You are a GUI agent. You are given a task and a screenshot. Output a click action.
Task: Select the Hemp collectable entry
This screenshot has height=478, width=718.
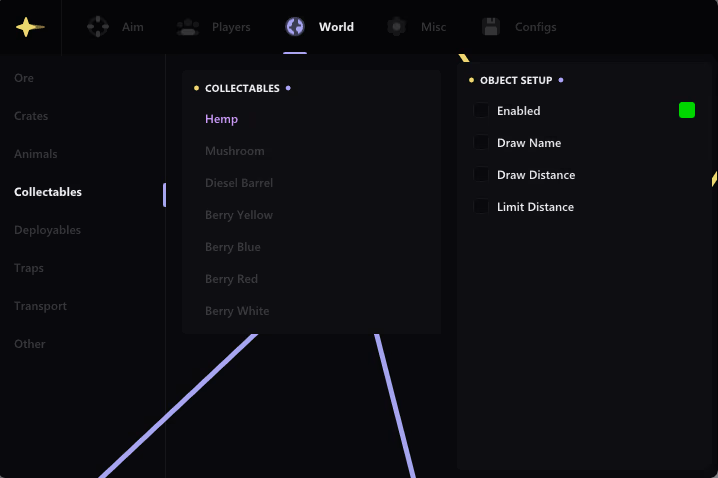(x=222, y=119)
